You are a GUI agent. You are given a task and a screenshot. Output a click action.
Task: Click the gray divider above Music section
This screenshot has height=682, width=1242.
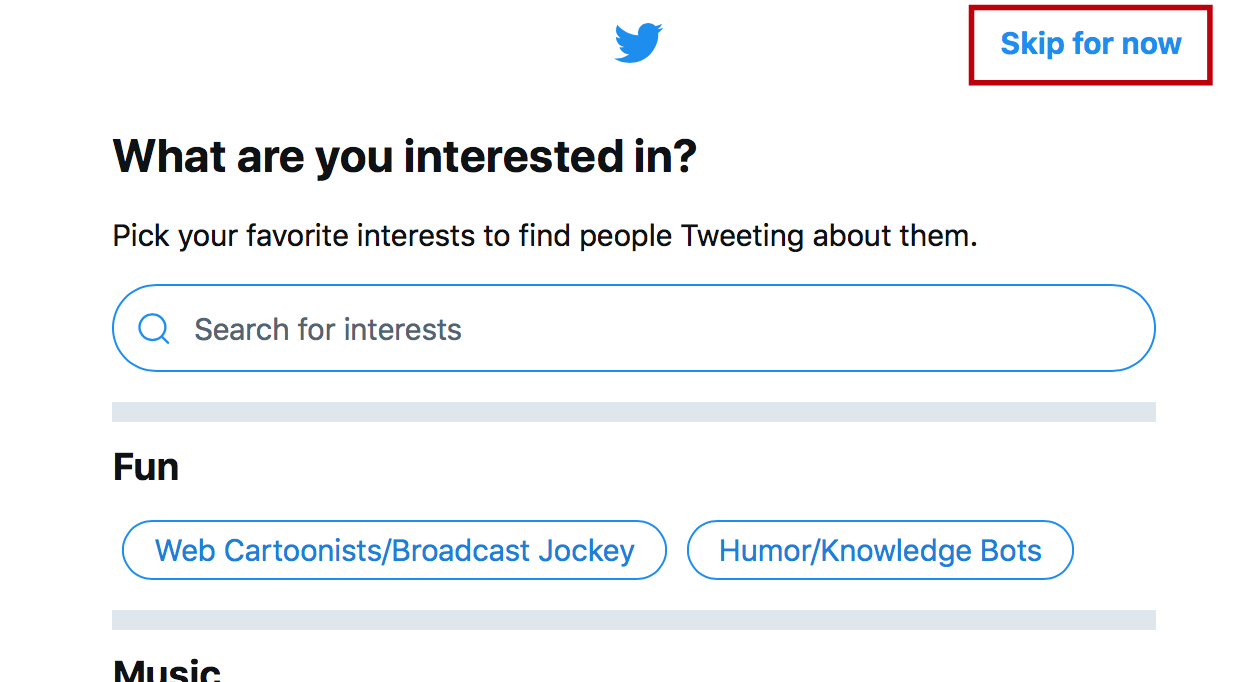pos(634,620)
